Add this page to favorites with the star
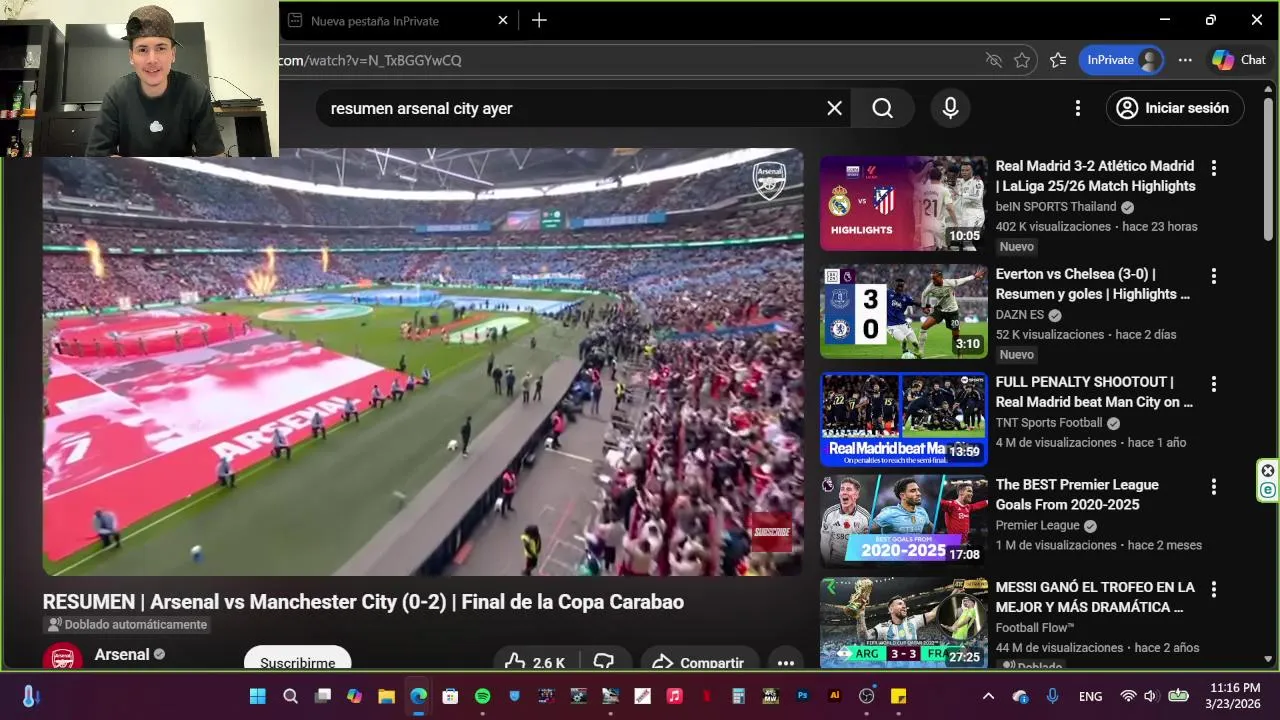This screenshot has height=720, width=1280. click(1021, 60)
